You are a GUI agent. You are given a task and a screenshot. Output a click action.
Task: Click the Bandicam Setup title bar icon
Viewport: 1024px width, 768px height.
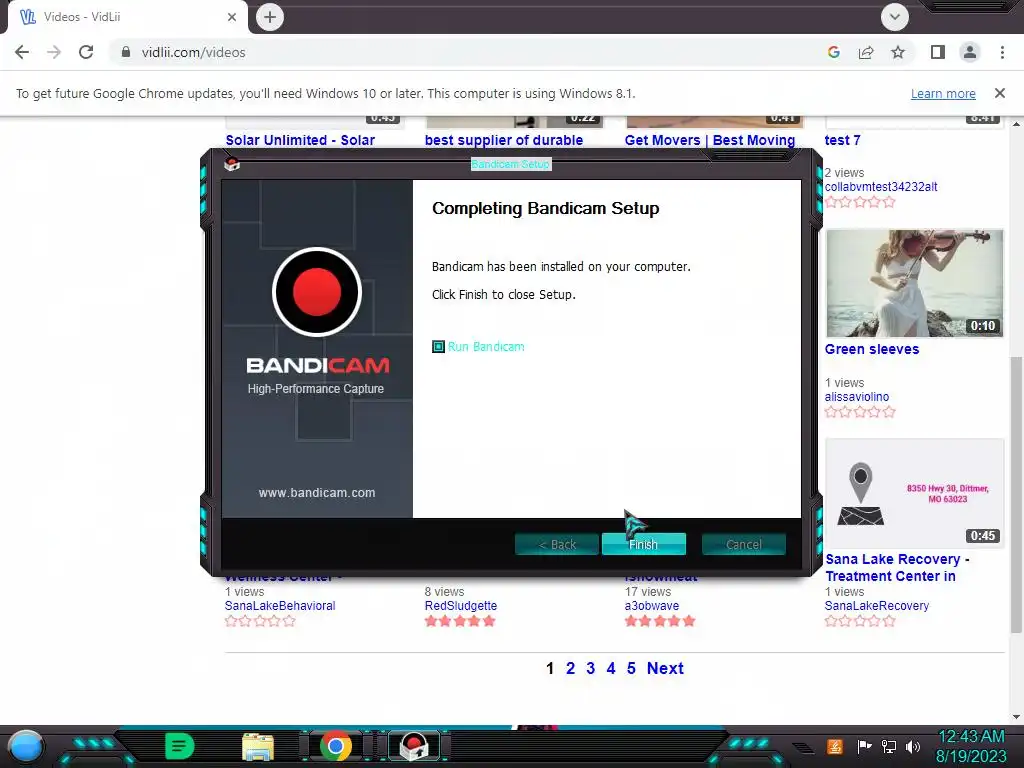tap(232, 164)
